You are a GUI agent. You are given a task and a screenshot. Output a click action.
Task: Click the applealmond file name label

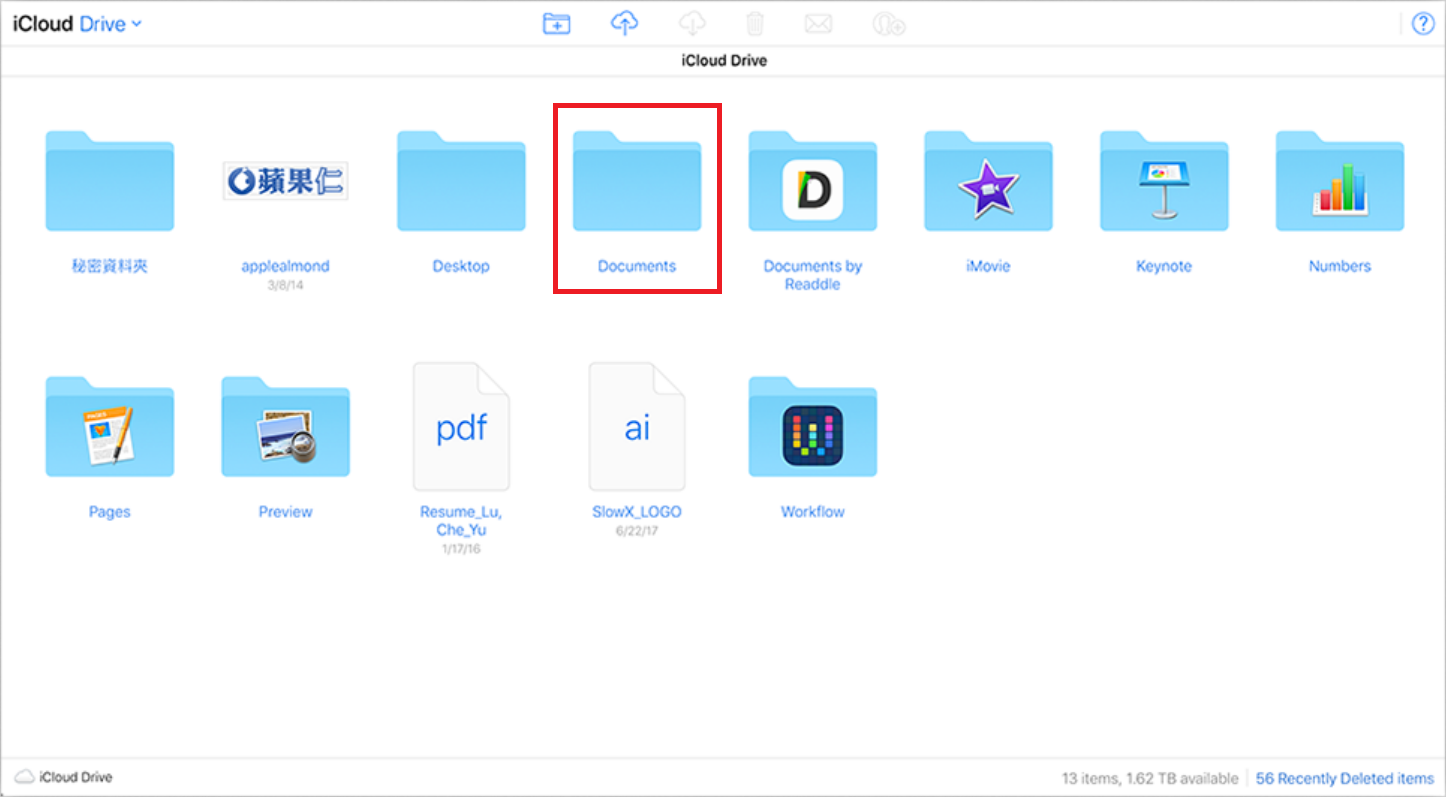pos(286,266)
